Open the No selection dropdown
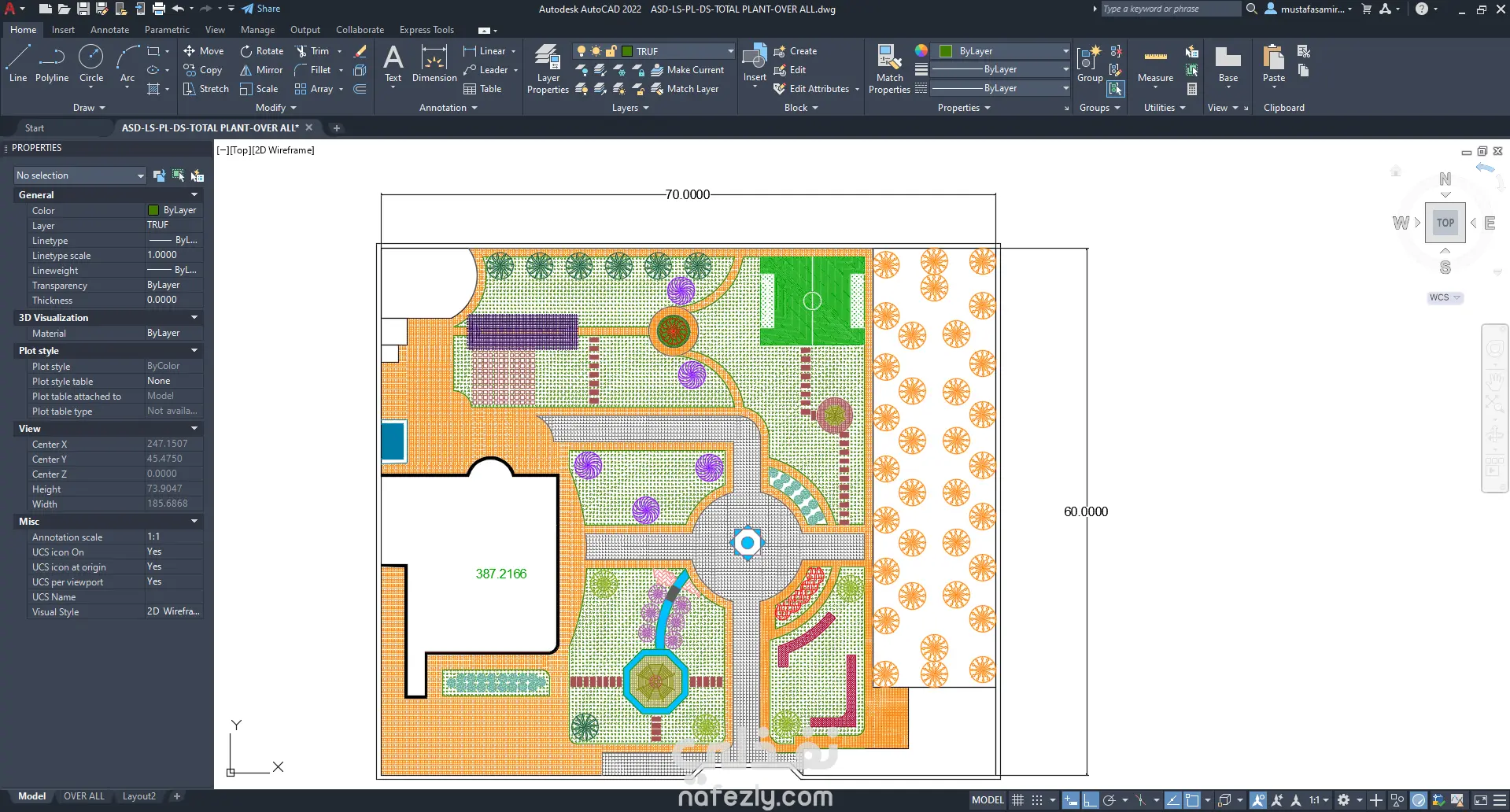Image resolution: width=1510 pixels, height=812 pixels. click(80, 175)
